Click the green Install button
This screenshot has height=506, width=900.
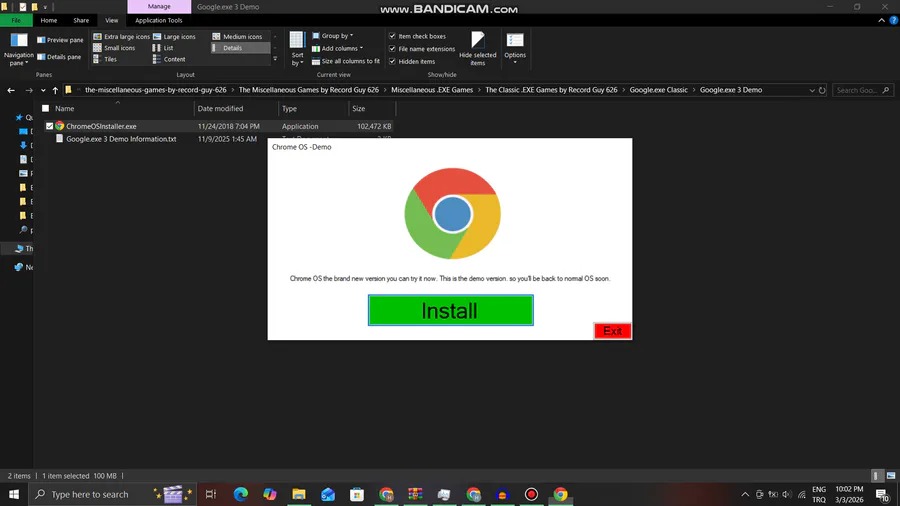coord(451,310)
